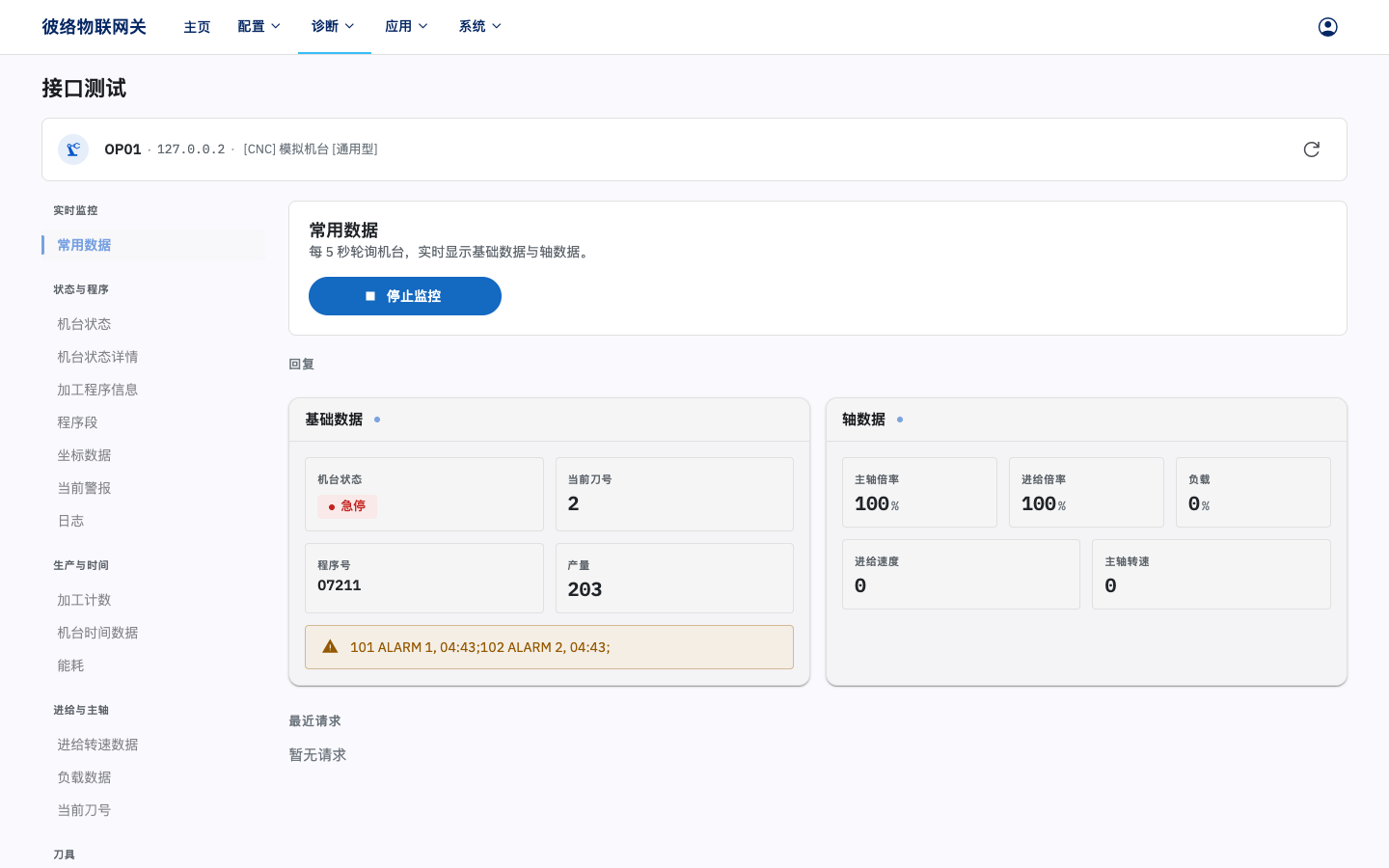Open 机台时间数据 sidebar item
This screenshot has height=868, width=1389.
(x=153, y=633)
